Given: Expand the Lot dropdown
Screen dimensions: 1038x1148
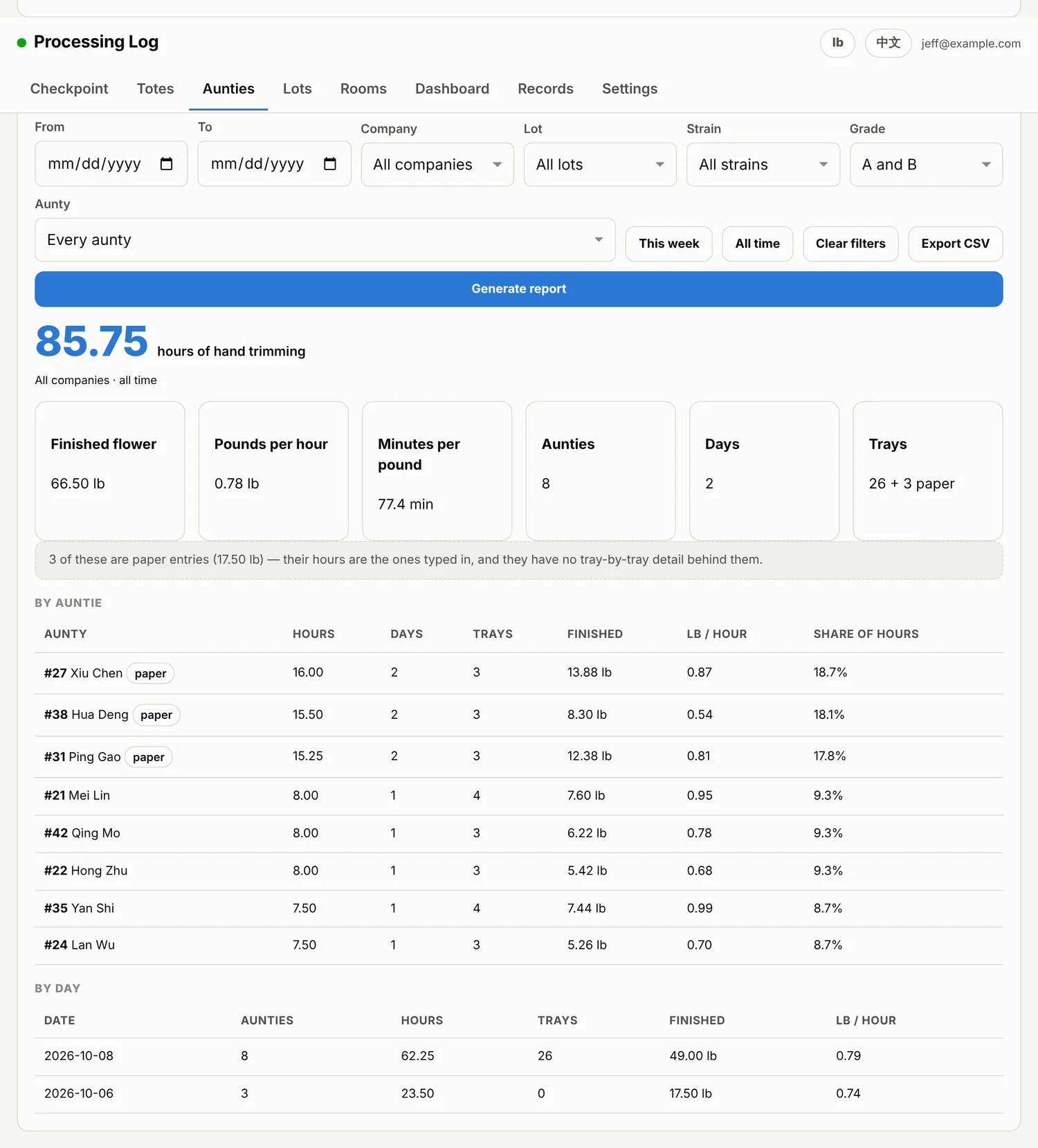Looking at the screenshot, I should [x=600, y=165].
